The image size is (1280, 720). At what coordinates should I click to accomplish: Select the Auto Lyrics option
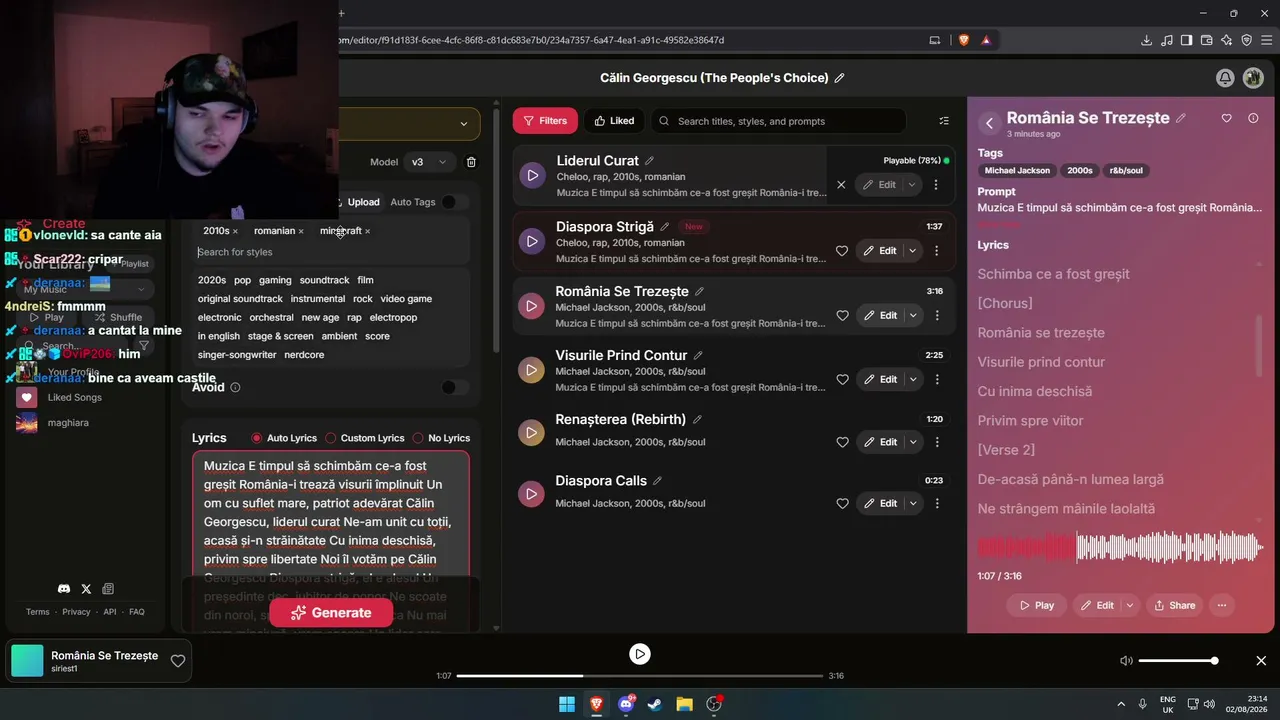click(284, 438)
